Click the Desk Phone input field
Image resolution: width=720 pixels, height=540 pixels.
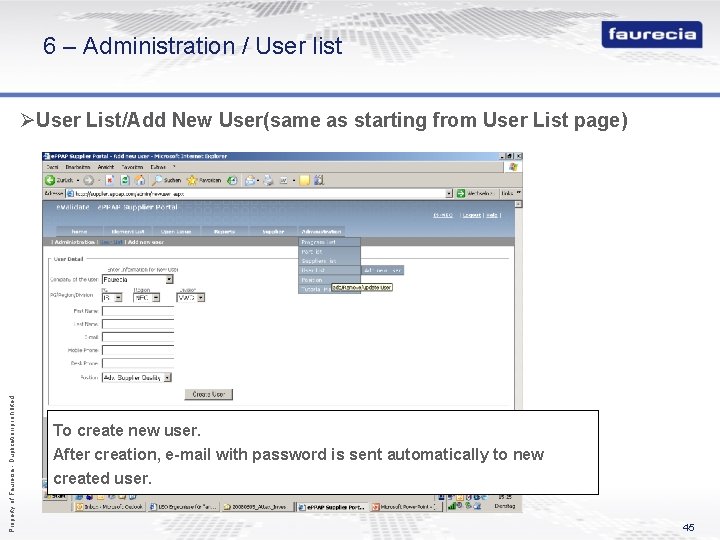(x=138, y=363)
